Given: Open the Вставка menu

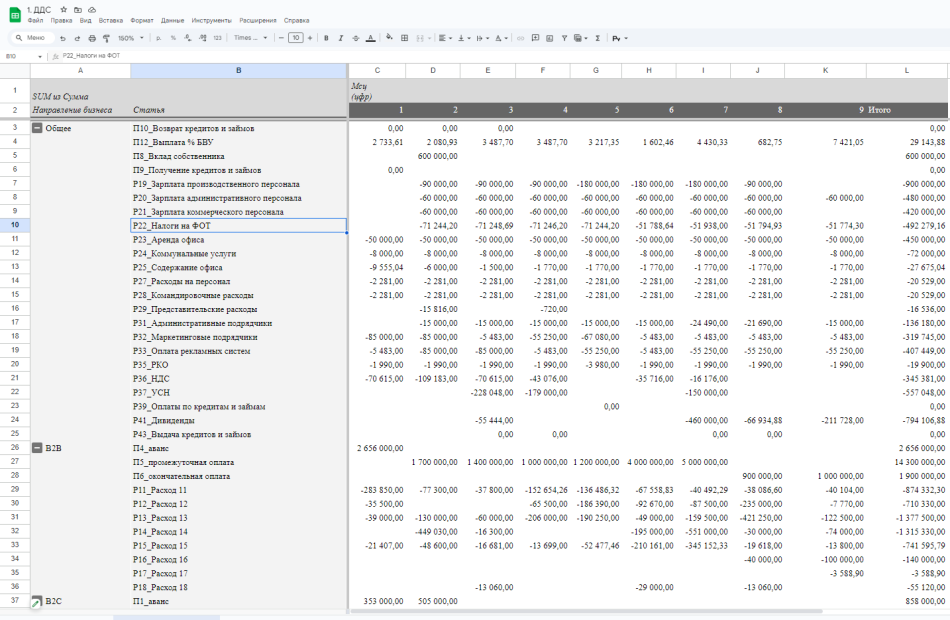Looking at the screenshot, I should click(x=111, y=20).
